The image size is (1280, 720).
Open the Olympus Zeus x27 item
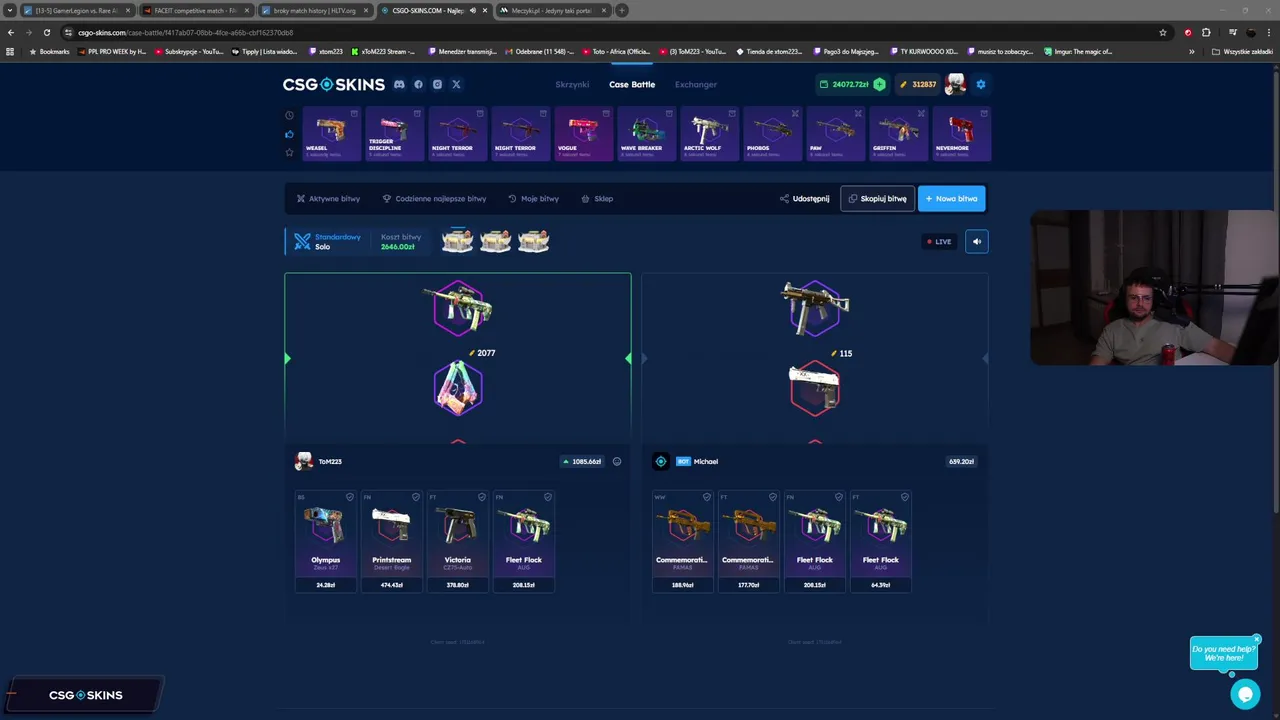coord(325,541)
